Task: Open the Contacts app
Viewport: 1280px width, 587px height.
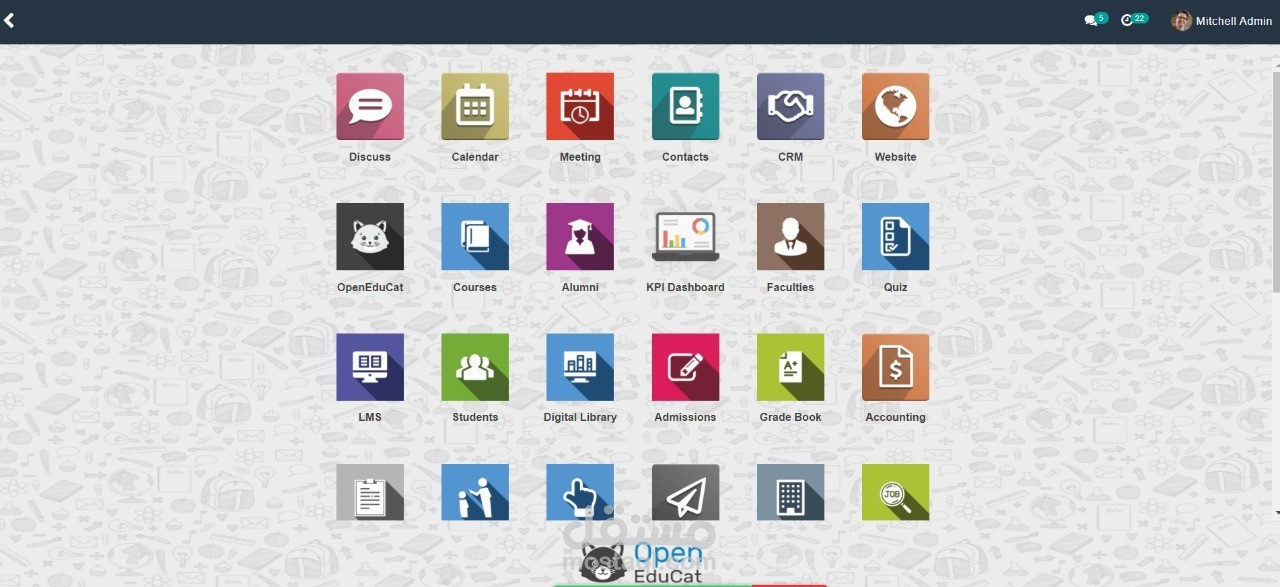Action: [685, 106]
